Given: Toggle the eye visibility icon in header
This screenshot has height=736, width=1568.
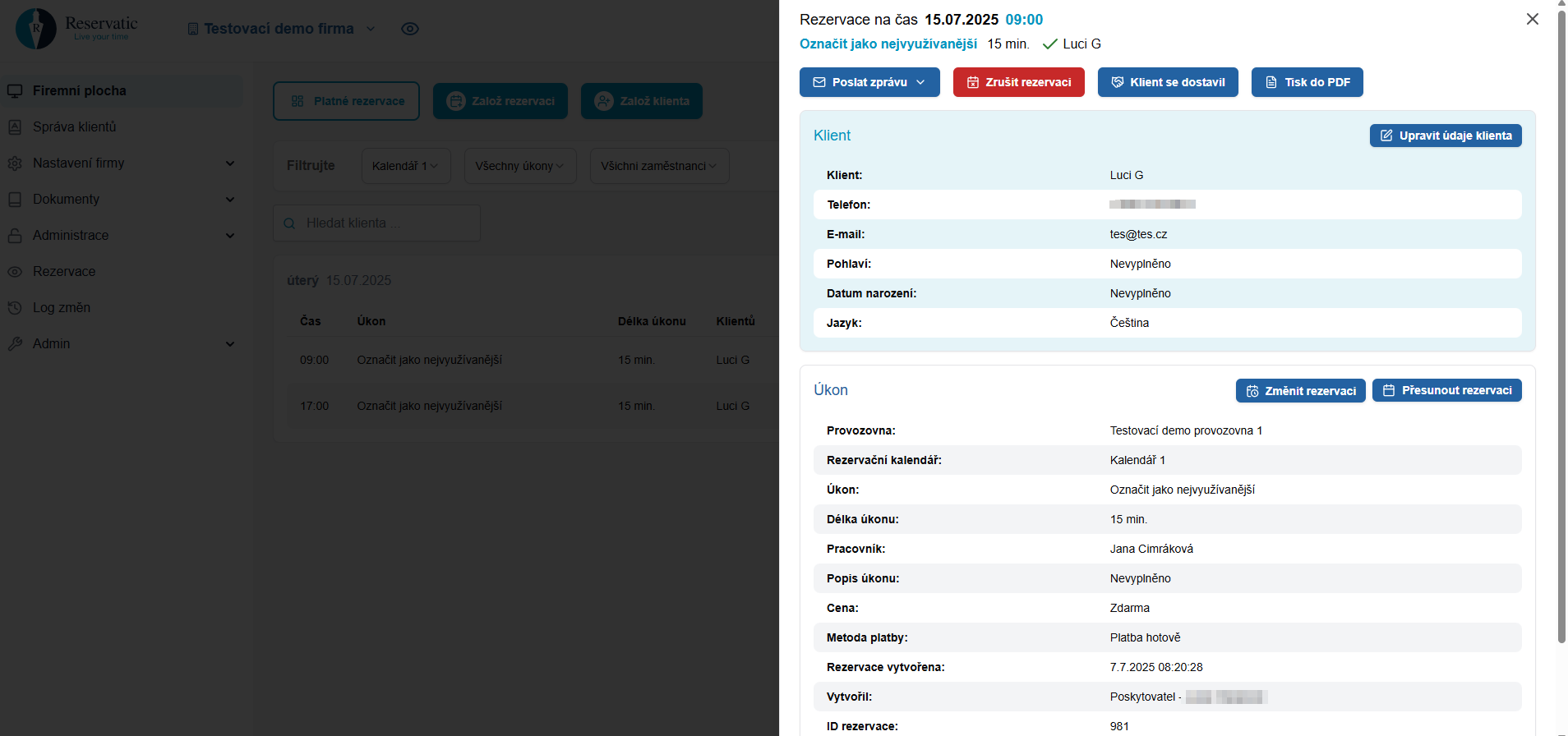Looking at the screenshot, I should [410, 29].
